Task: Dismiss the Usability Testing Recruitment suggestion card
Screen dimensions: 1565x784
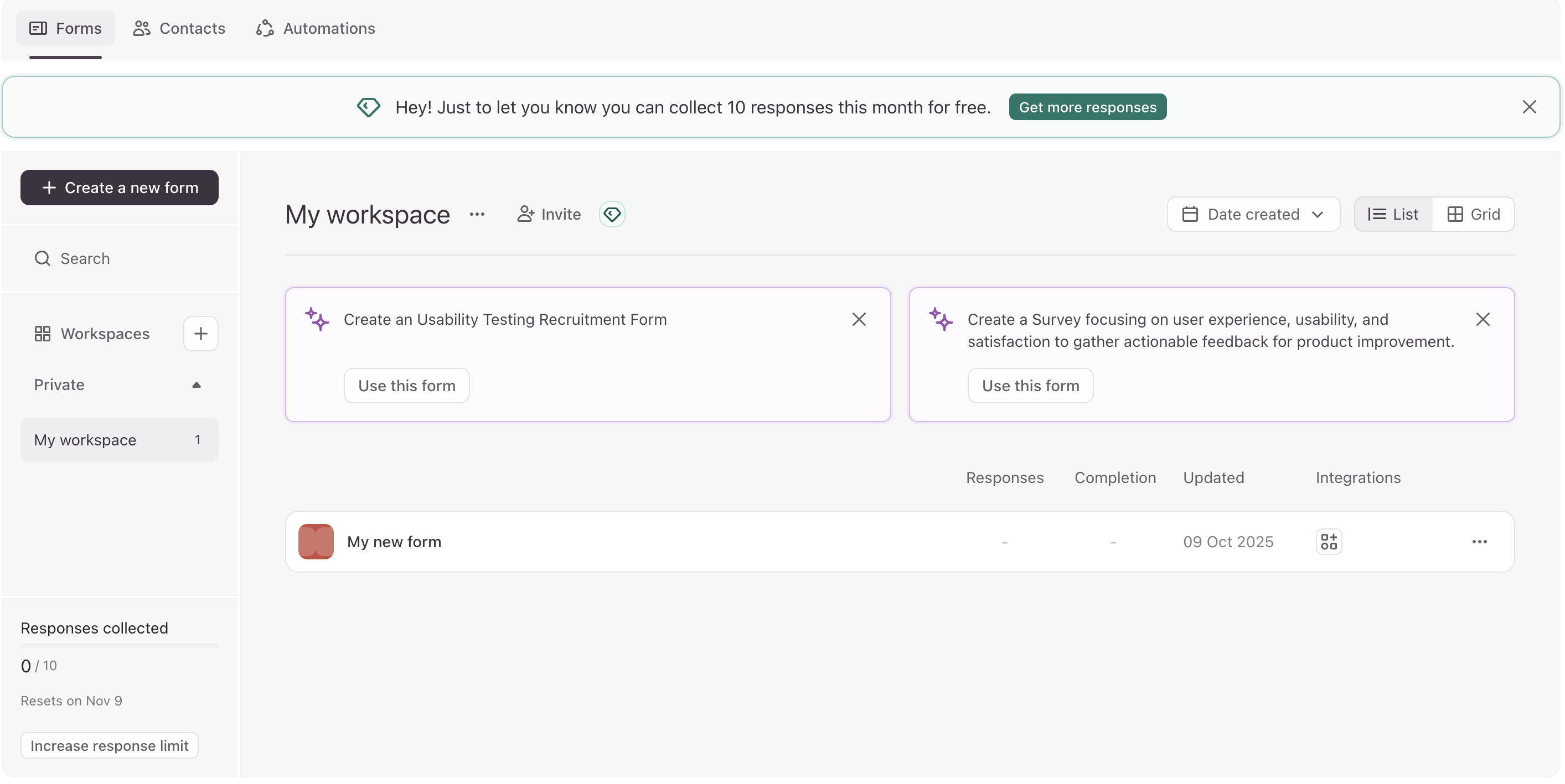Action: tap(859, 319)
